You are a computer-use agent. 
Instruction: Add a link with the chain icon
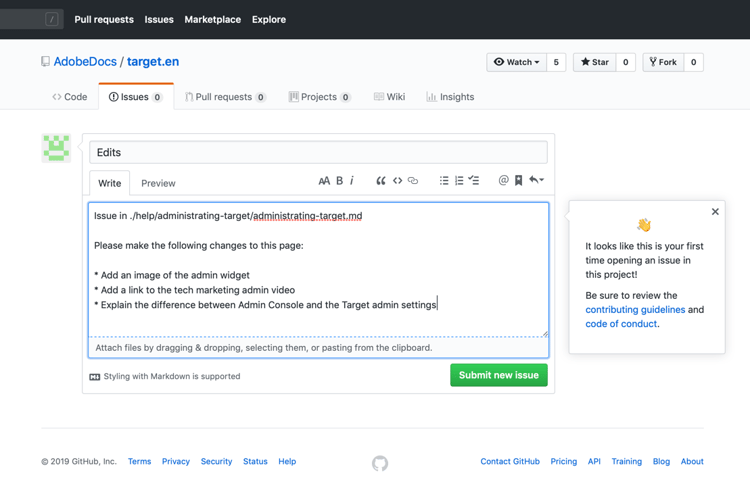pyautogui.click(x=413, y=181)
